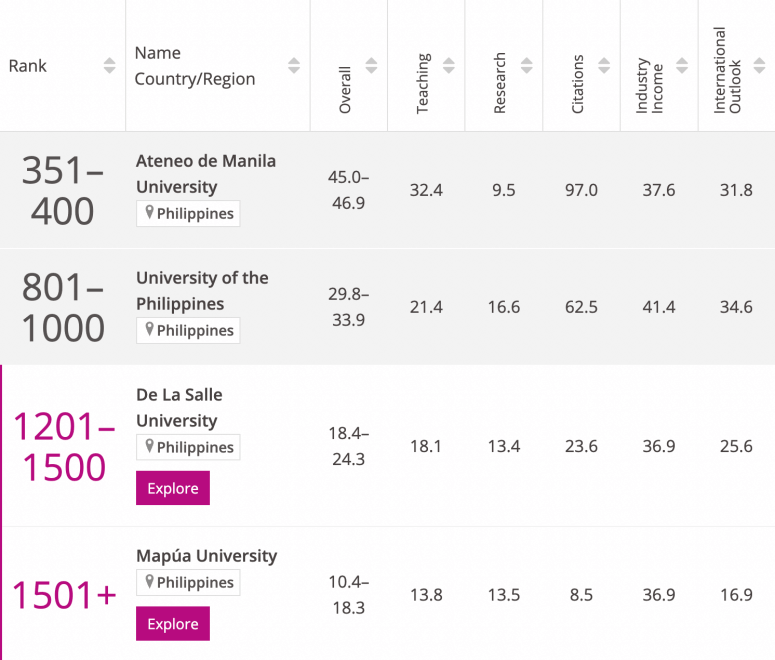This screenshot has height=660, width=775.
Task: Sort by Industry Income arrows
Action: 682,65
